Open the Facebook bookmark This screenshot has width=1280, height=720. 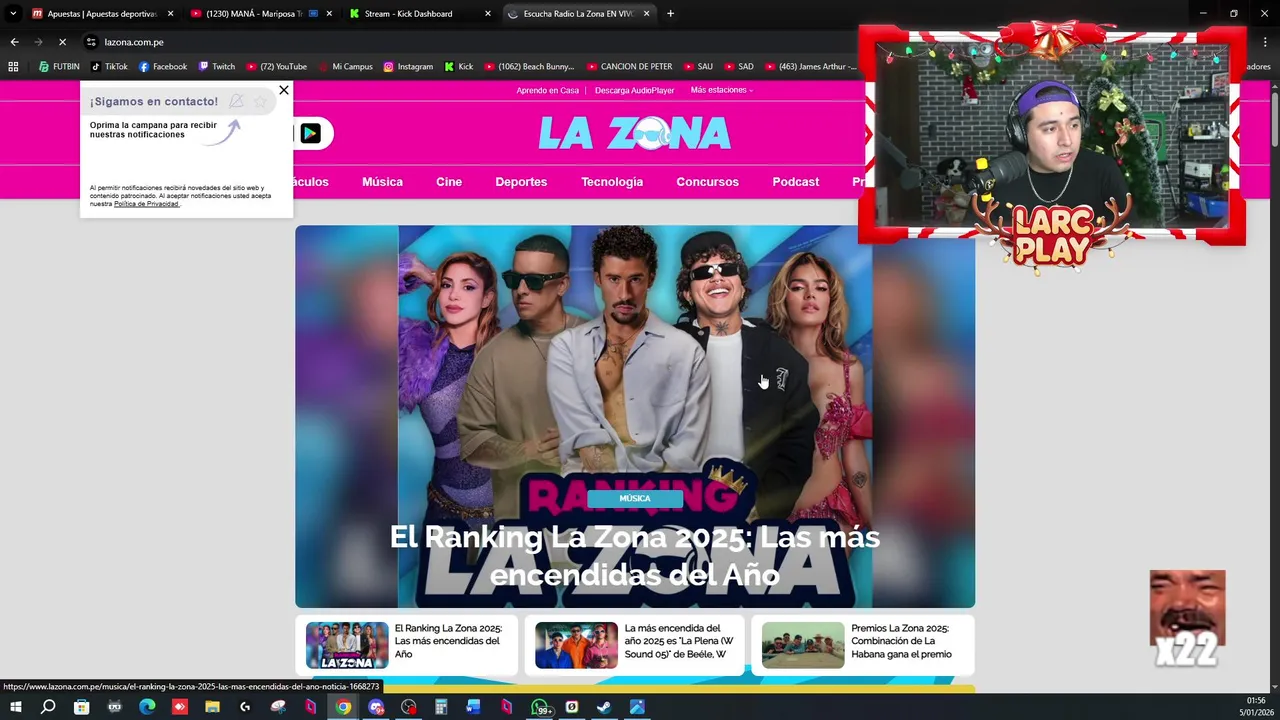click(x=163, y=67)
